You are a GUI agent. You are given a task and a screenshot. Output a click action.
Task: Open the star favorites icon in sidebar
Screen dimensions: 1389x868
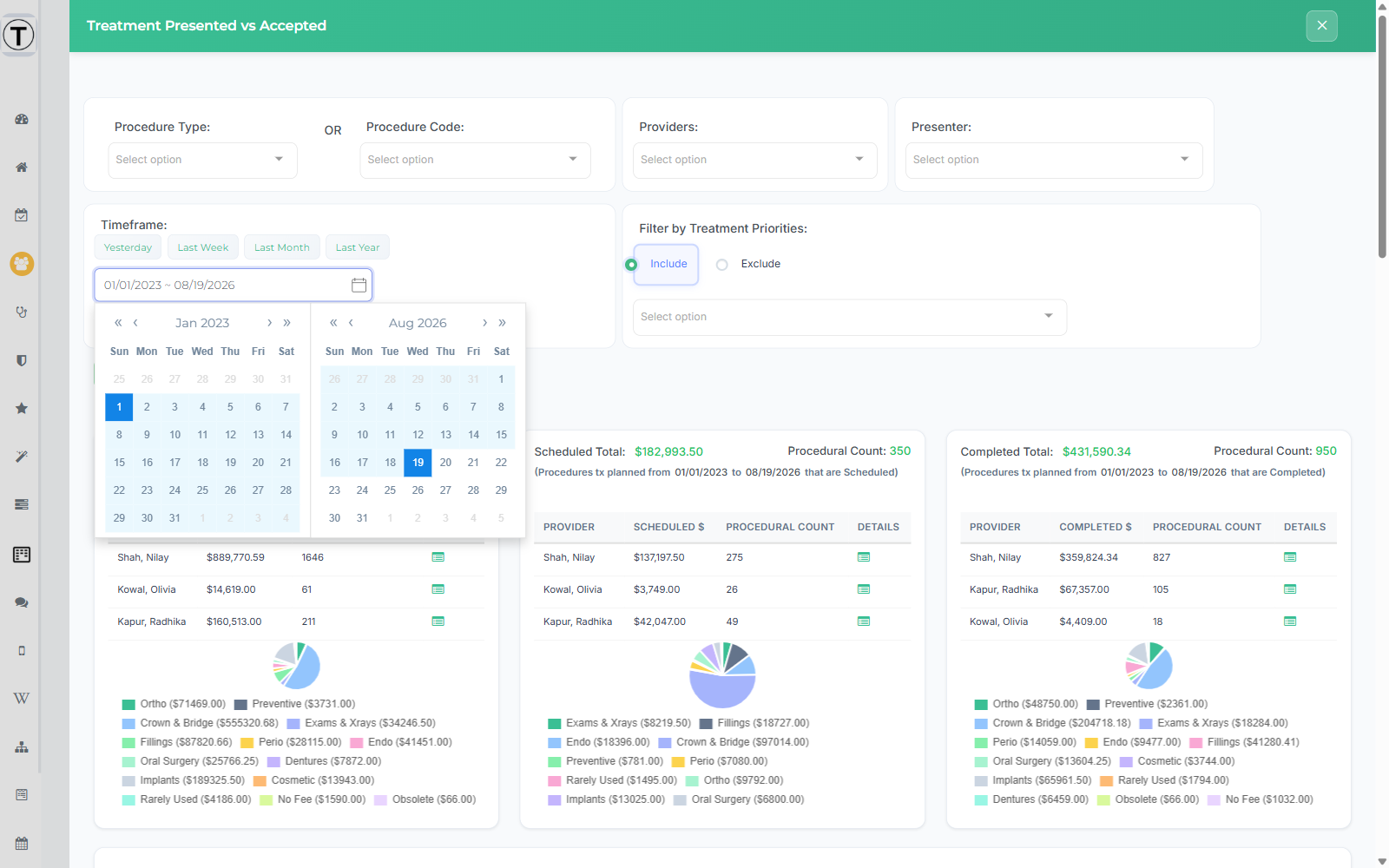[22, 408]
